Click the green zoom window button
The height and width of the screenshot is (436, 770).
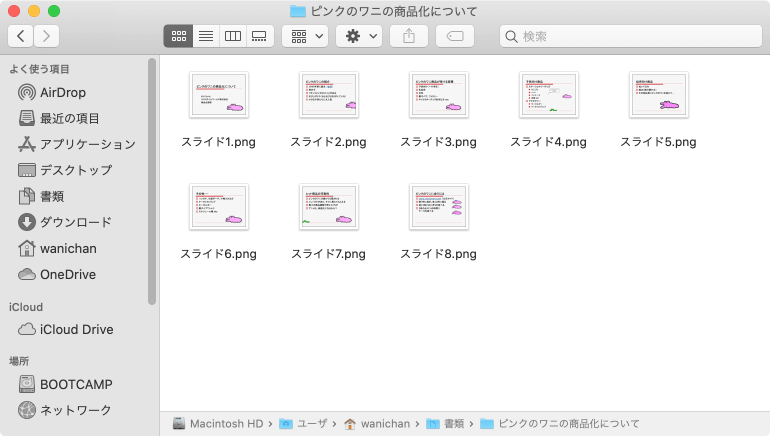tap(54, 11)
